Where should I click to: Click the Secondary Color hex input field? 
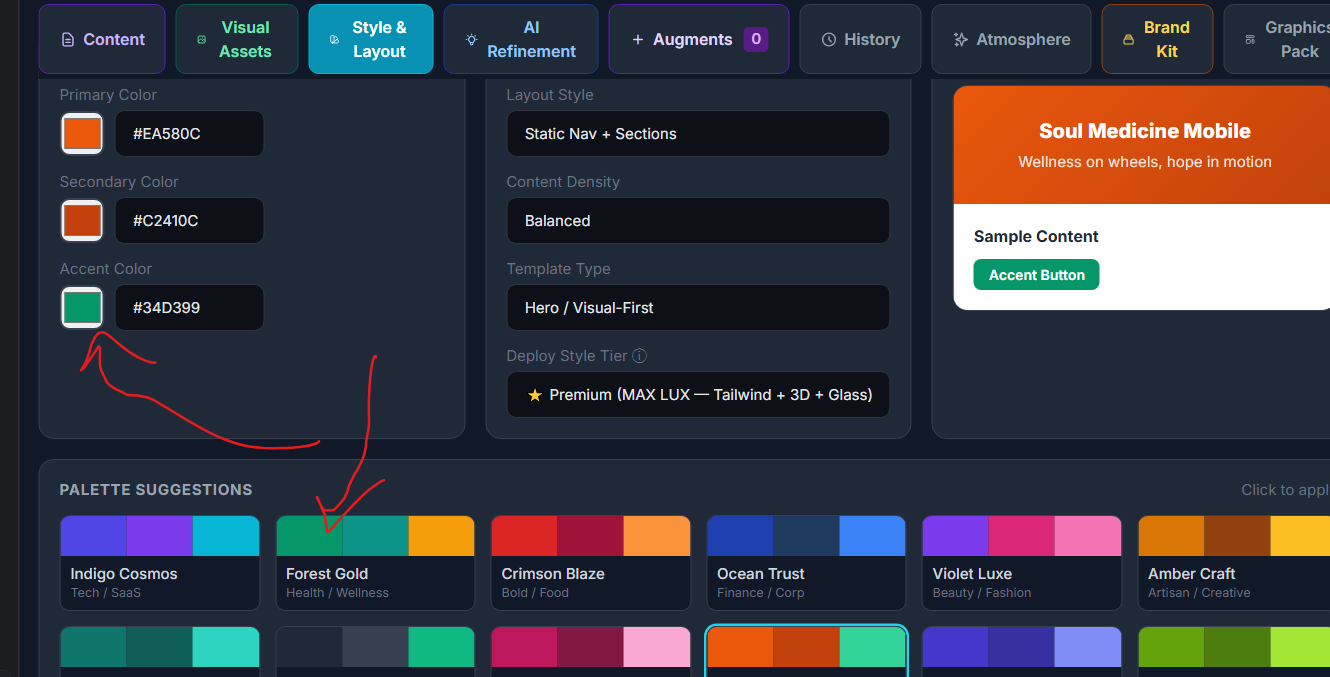(189, 221)
